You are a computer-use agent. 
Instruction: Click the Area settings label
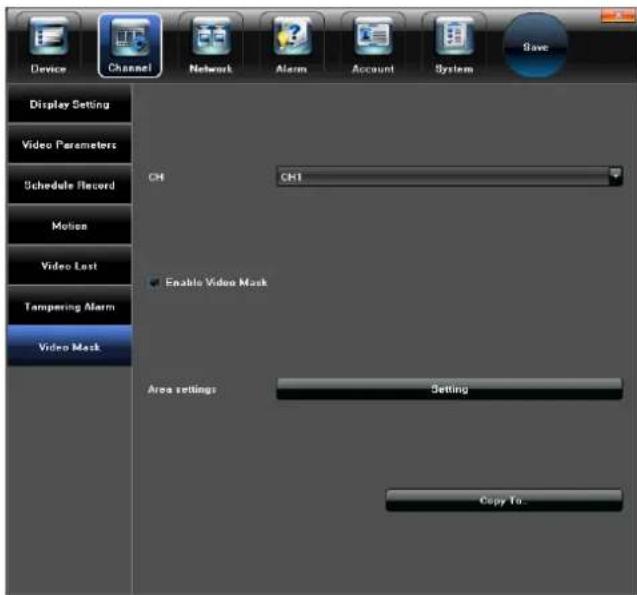click(x=182, y=389)
